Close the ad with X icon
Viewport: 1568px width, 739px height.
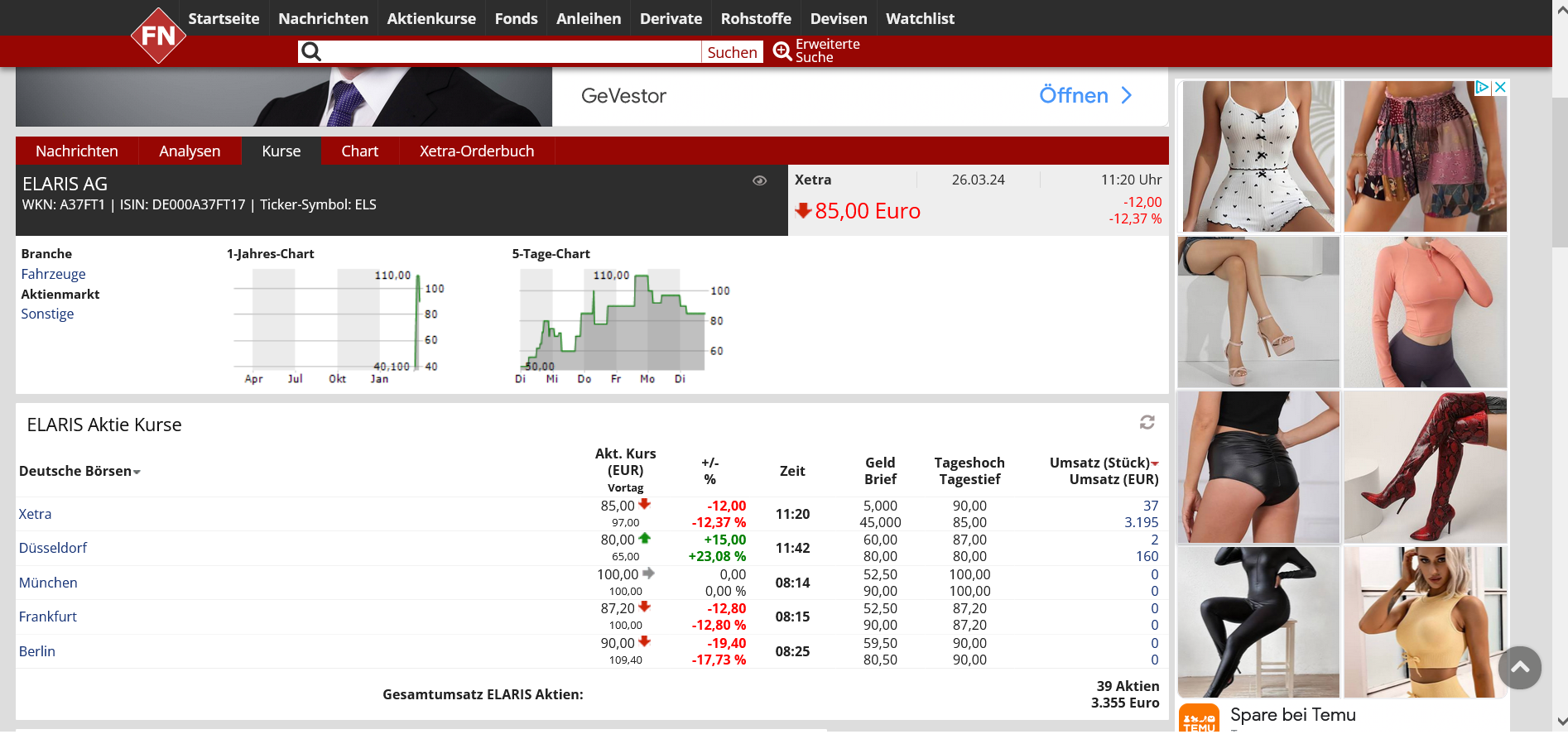(x=1500, y=87)
